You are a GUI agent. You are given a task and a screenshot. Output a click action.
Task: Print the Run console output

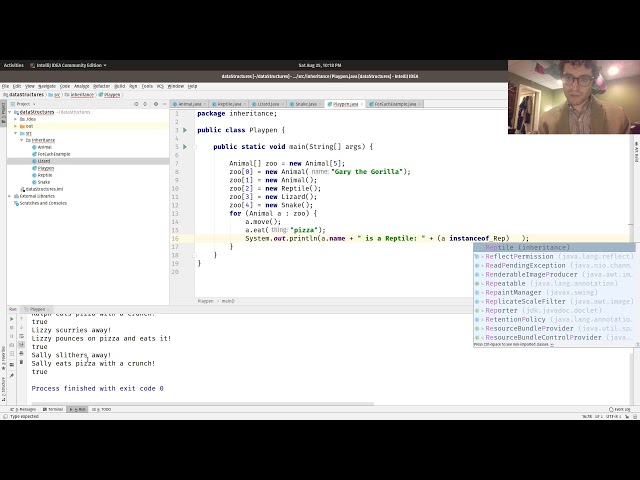[x=22, y=353]
